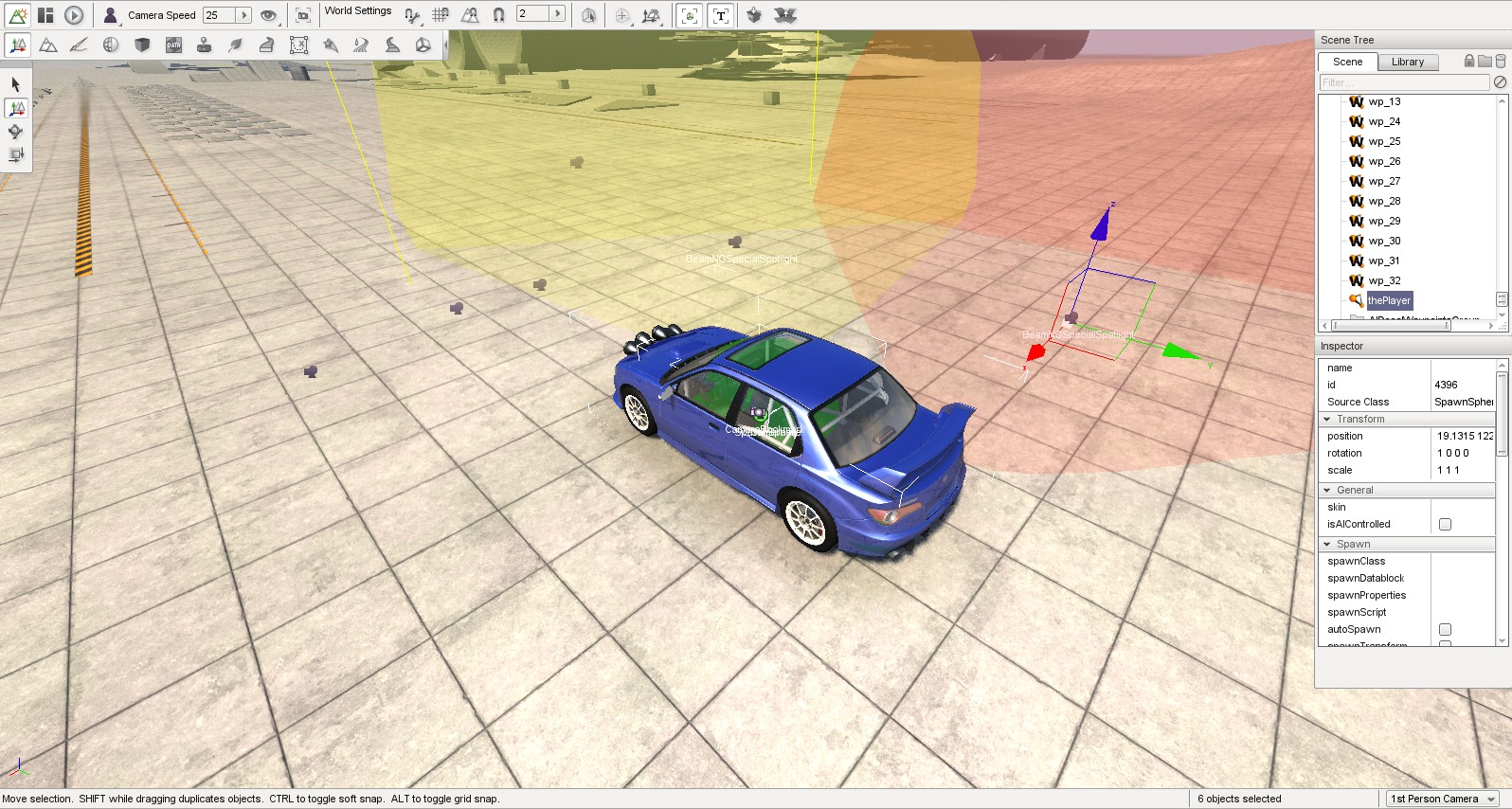Select wp_30 in the Scene Tree
This screenshot has height=809, width=1512.
[x=1384, y=241]
